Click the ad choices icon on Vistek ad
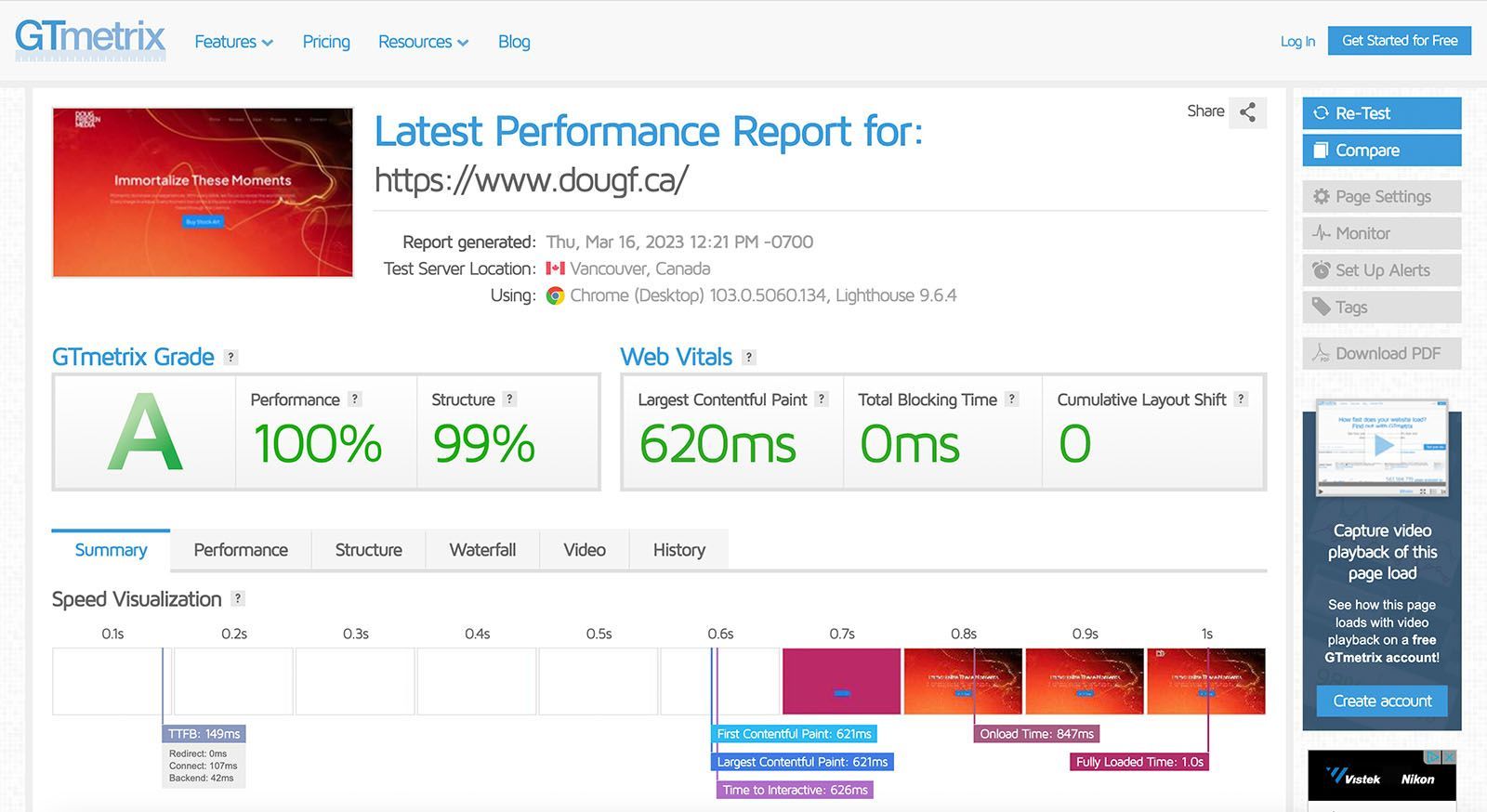The width and height of the screenshot is (1487, 812). (1432, 757)
